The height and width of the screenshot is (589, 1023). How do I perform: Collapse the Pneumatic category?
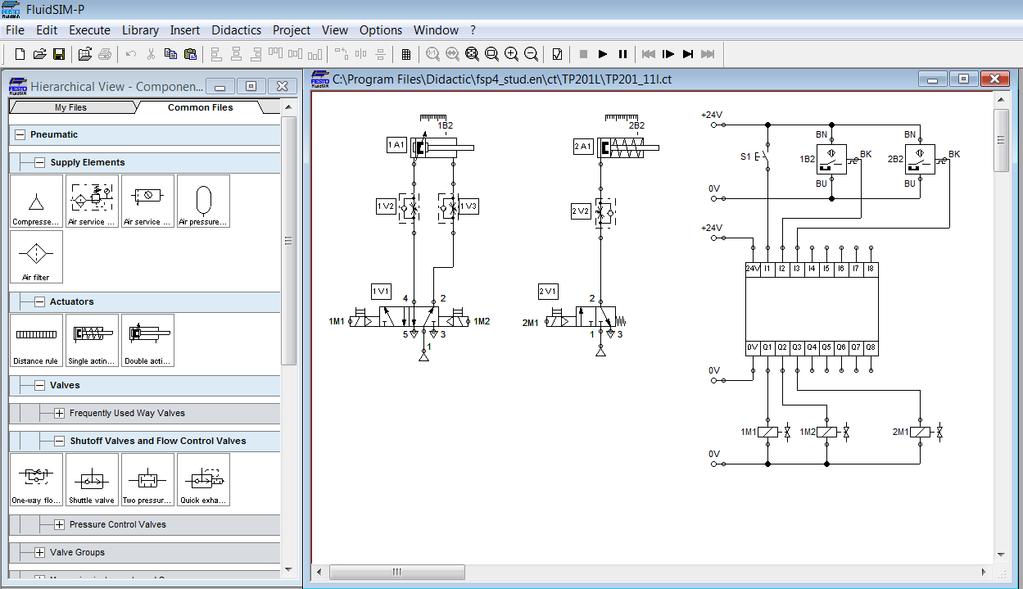tap(20, 134)
